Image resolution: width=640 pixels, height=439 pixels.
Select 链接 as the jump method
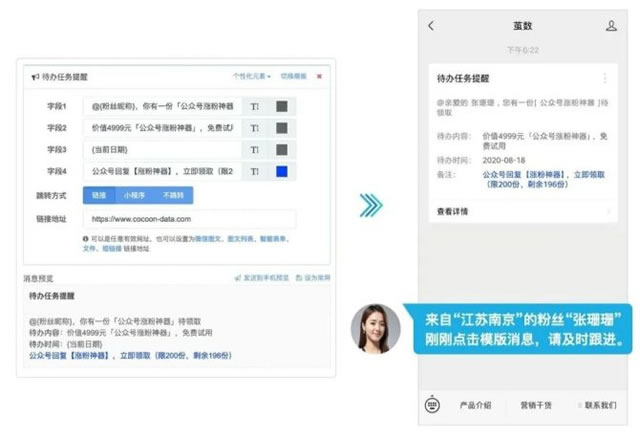(99, 195)
